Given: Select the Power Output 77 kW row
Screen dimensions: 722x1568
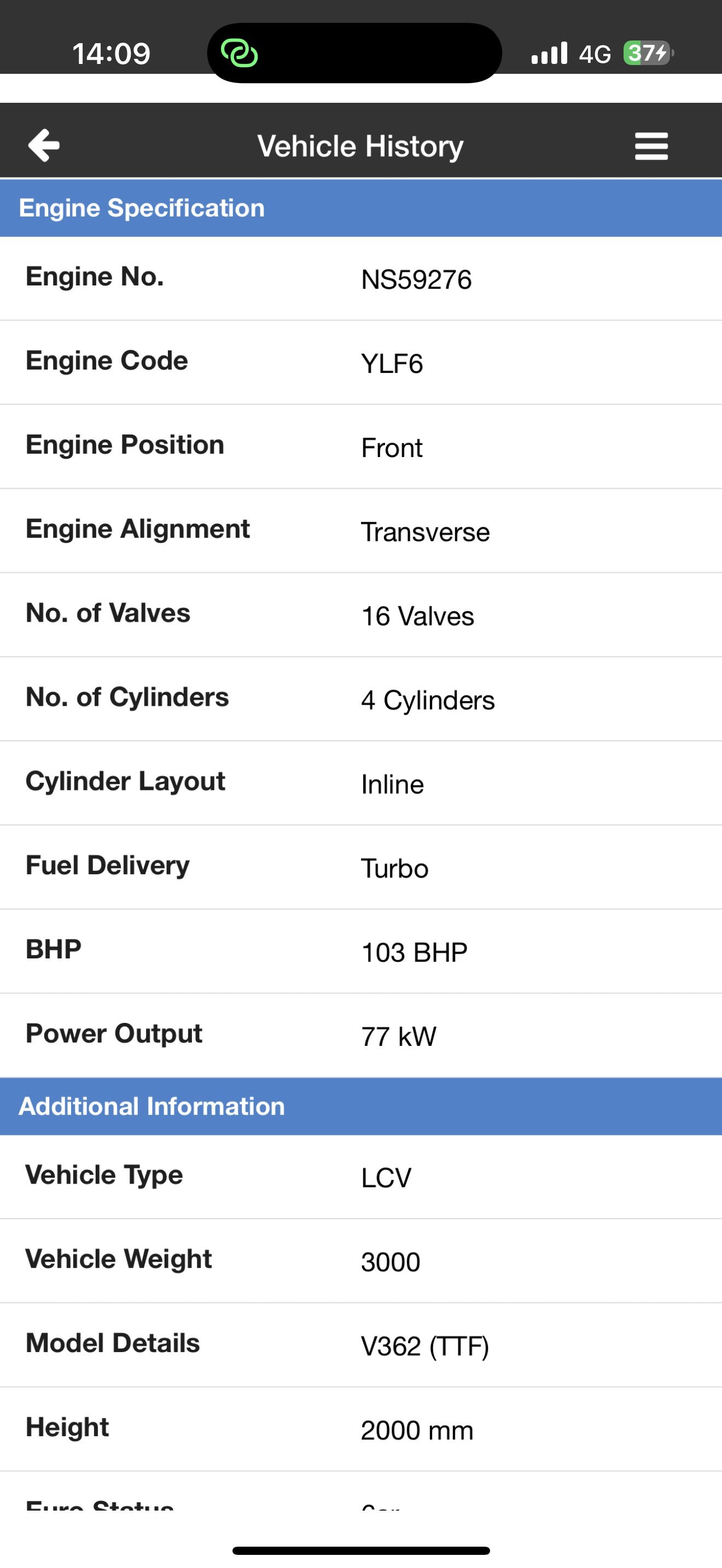Looking at the screenshot, I should pyautogui.click(x=361, y=1036).
